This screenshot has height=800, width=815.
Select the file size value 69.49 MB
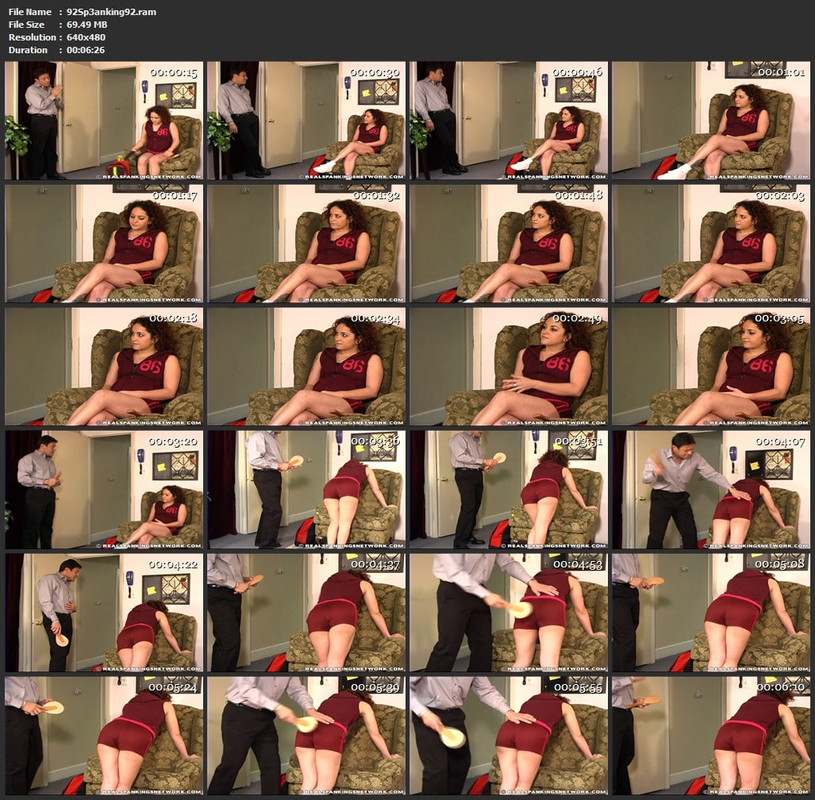[87, 24]
